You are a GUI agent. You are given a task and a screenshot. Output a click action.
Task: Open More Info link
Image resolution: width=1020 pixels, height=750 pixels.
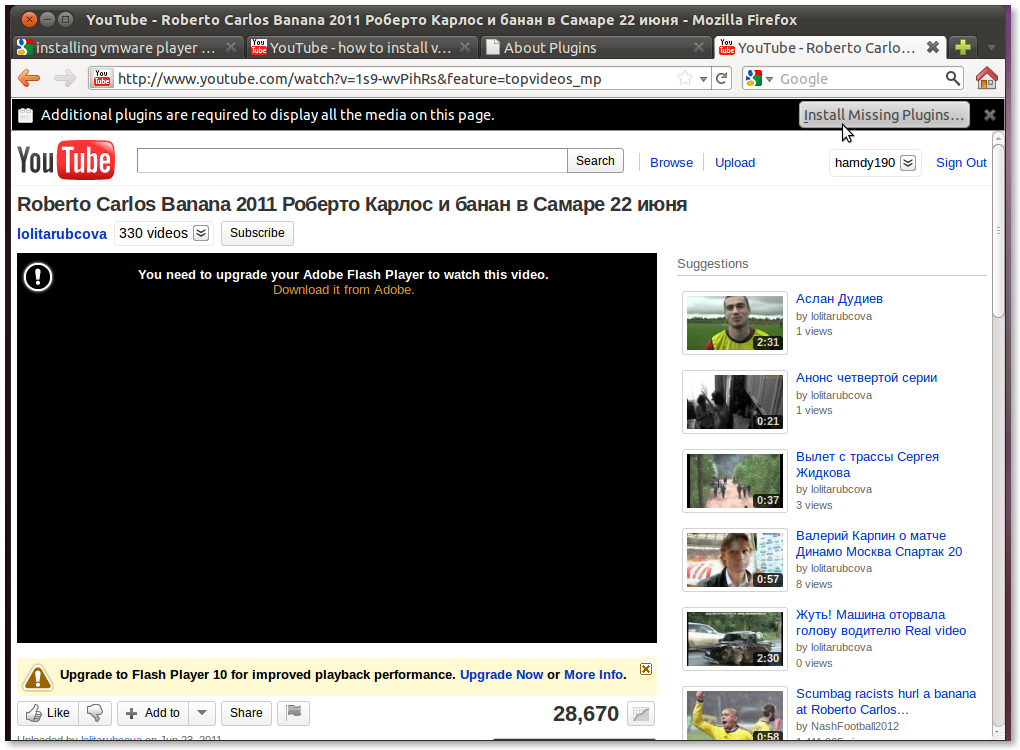593,675
